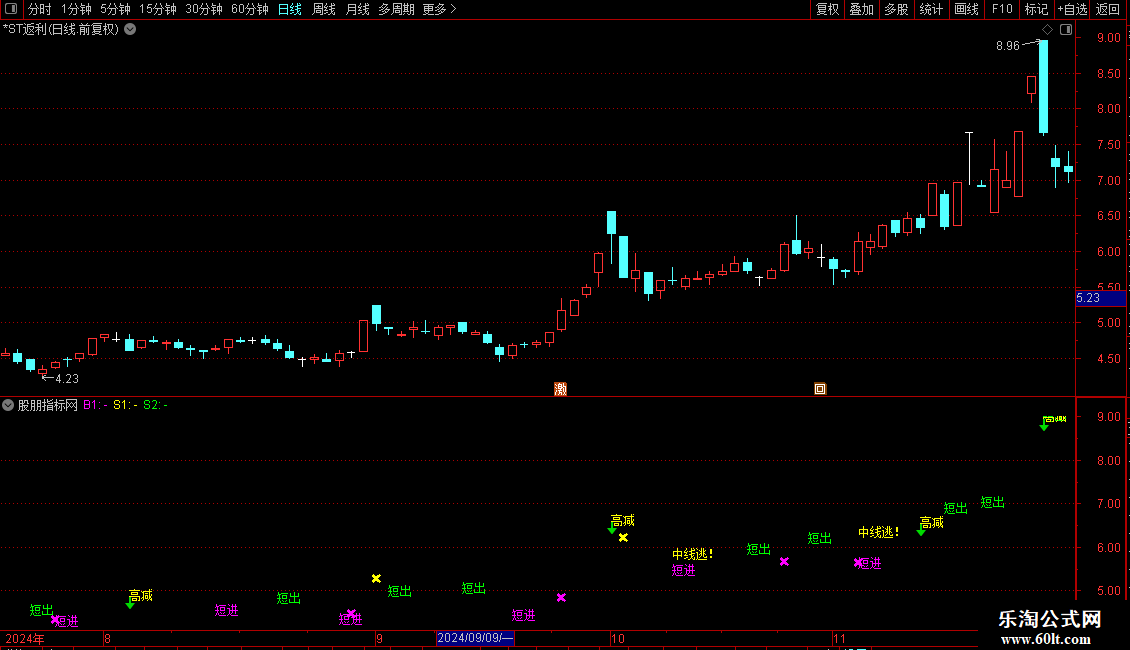The width and height of the screenshot is (1130, 650).
Task: Click 返回 to go back
Action: point(1108,9)
